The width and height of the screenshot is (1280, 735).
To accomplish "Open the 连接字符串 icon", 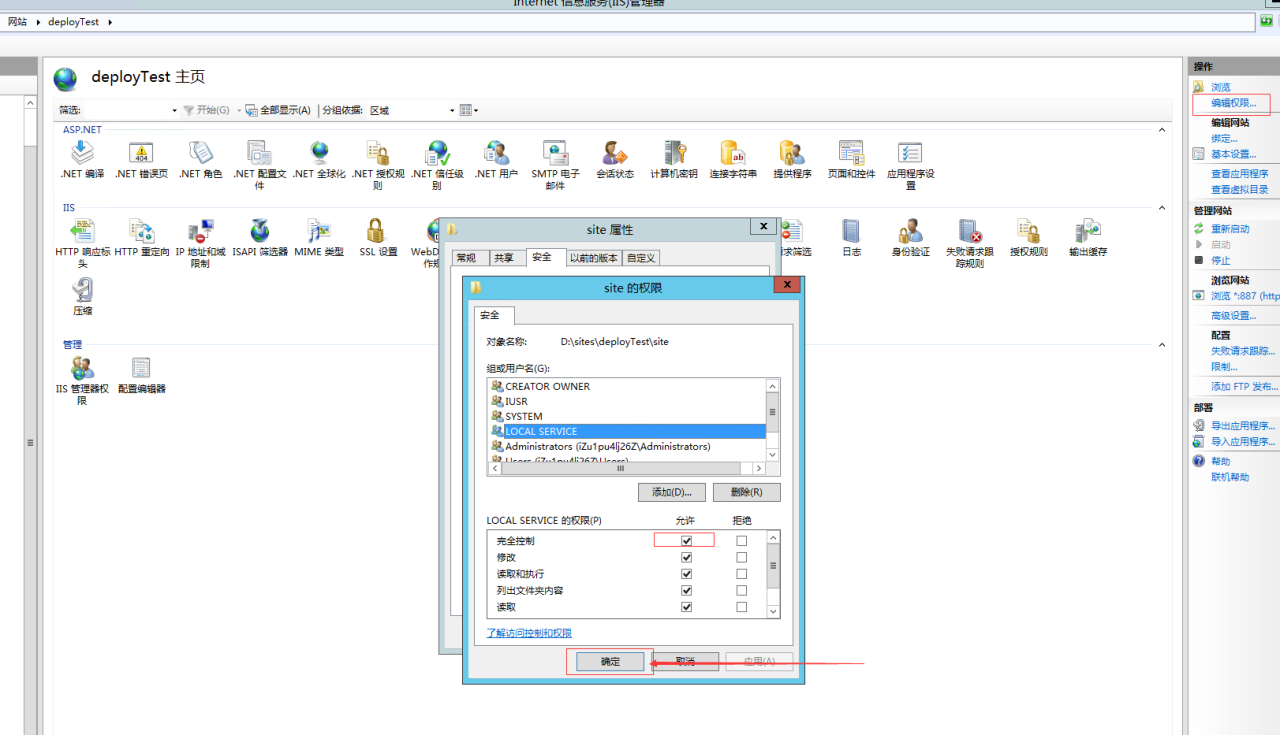I will (733, 153).
